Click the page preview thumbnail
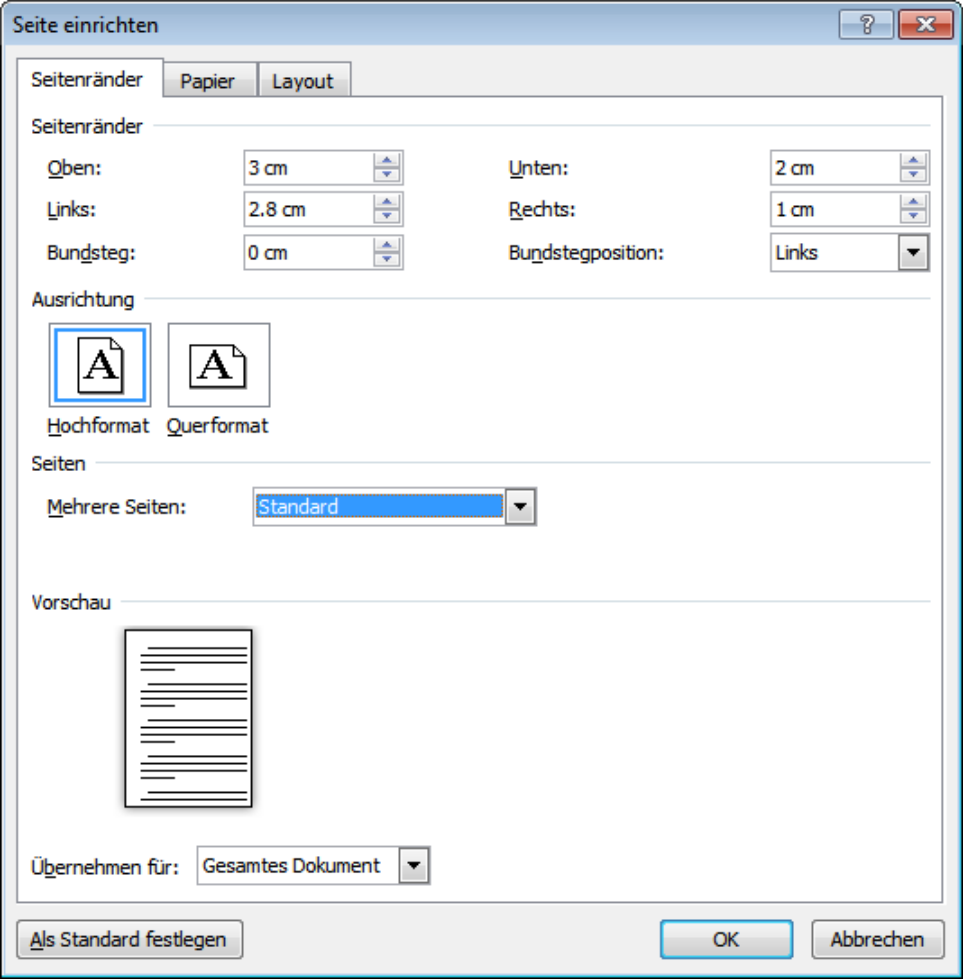The width and height of the screenshot is (963, 979). (x=189, y=718)
